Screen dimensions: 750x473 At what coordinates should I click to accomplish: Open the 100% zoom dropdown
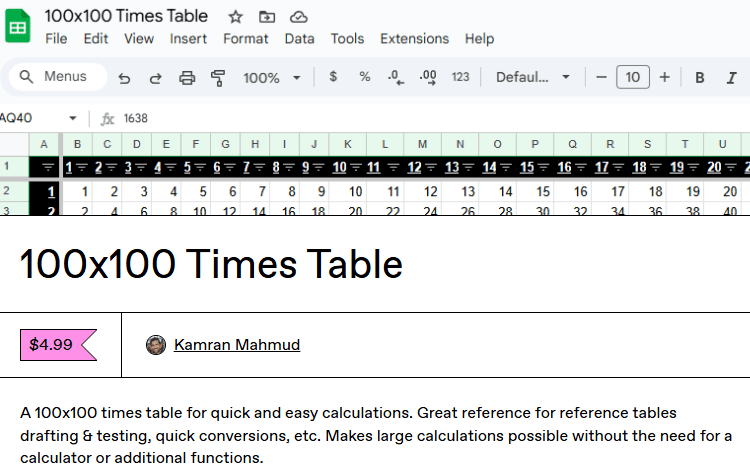272,77
